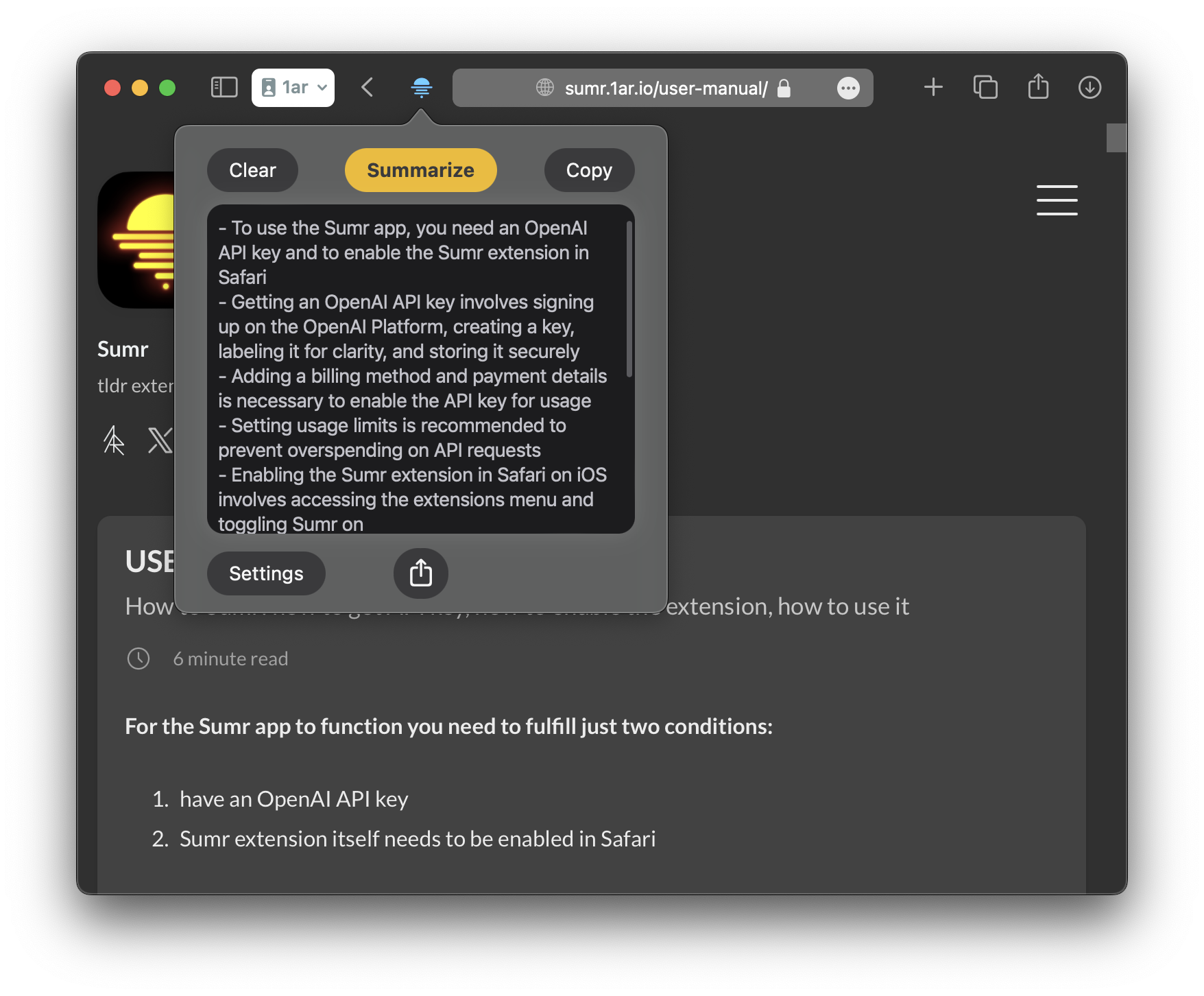Click summary line 'Enabling the Sumr extension in Safari'

coord(413,499)
